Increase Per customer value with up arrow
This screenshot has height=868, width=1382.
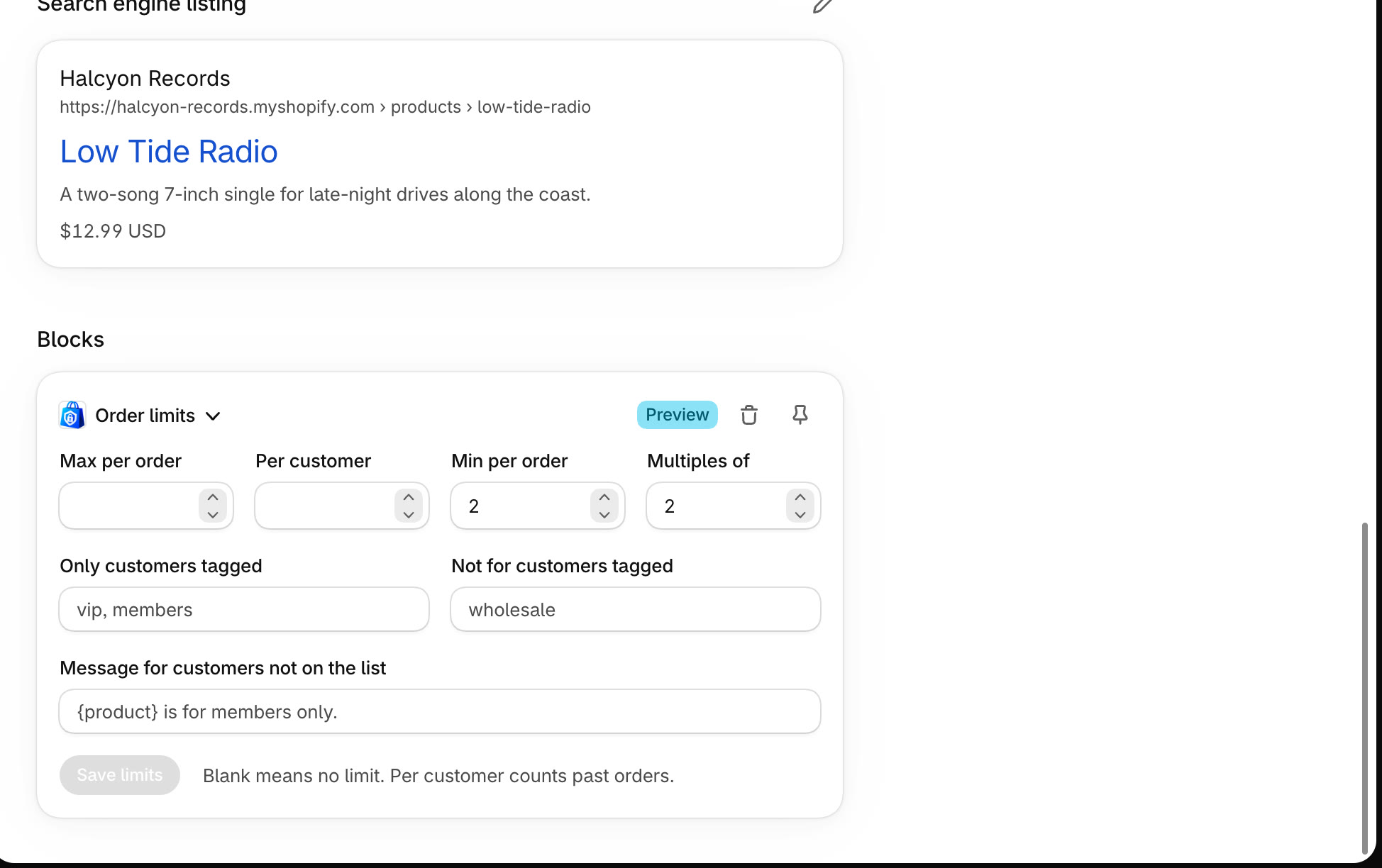(x=409, y=497)
